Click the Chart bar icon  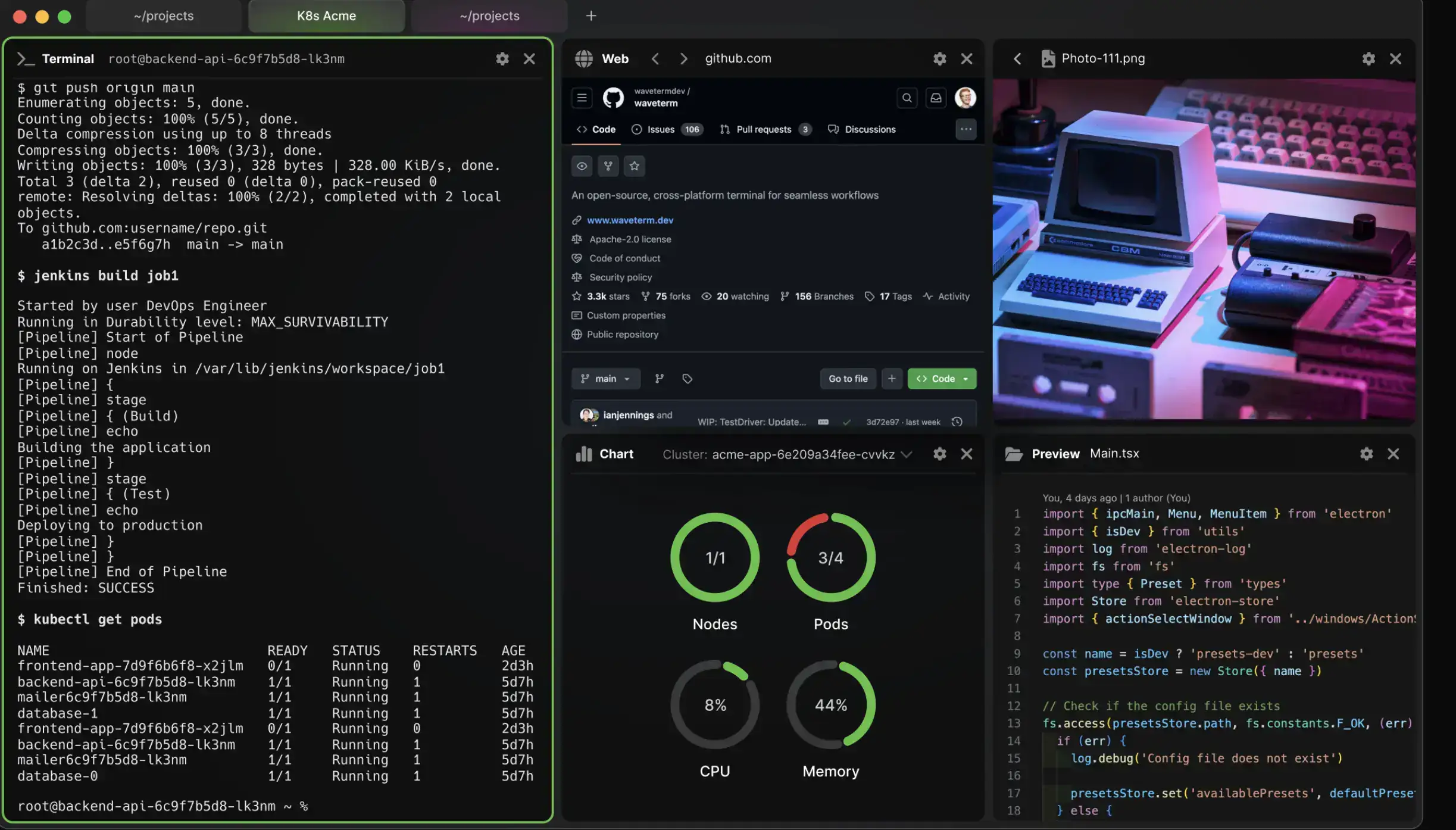coord(584,454)
